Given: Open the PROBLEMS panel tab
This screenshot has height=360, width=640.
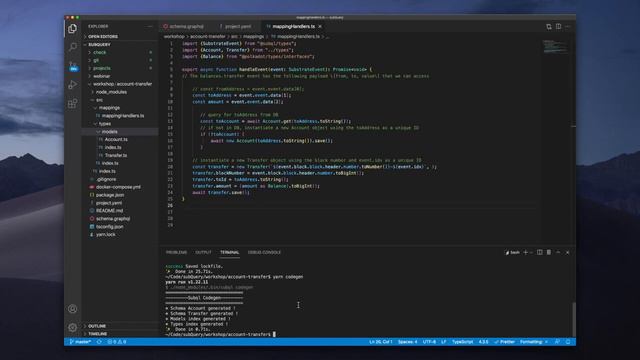Looking at the screenshot, I should click(x=176, y=253).
